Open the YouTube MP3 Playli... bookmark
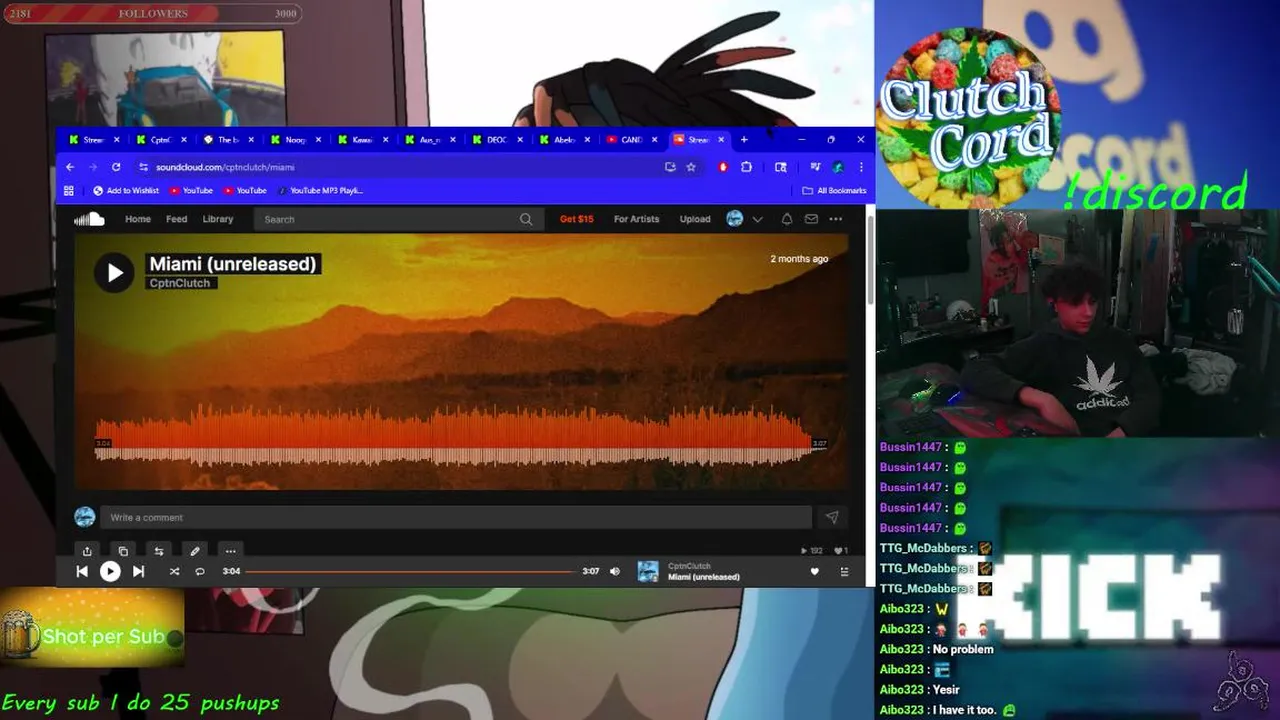Screen dimensions: 1280x720 [x=320, y=190]
